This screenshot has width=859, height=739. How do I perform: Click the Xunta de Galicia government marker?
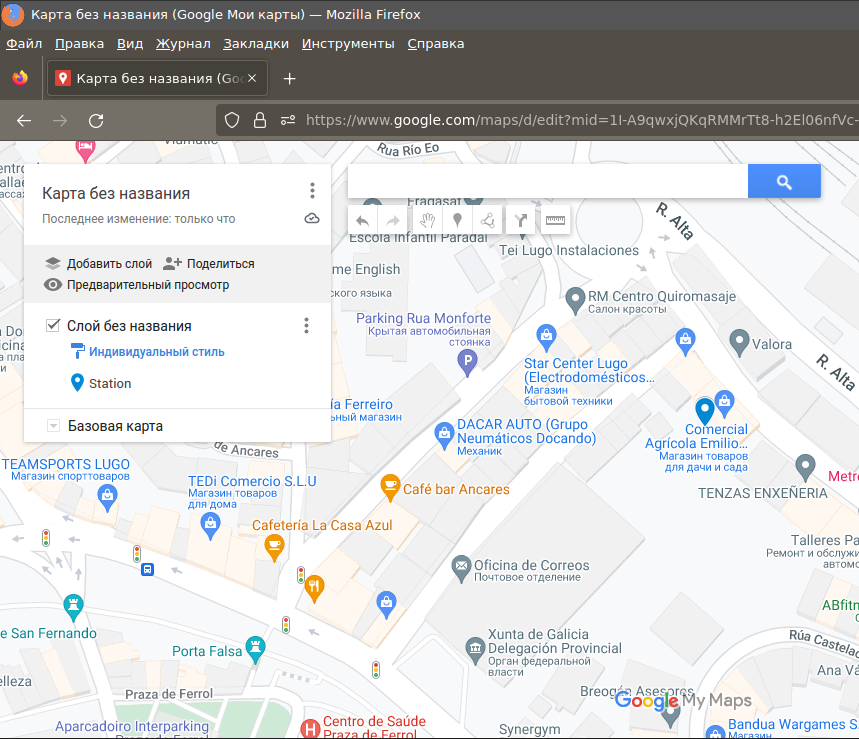click(475, 650)
